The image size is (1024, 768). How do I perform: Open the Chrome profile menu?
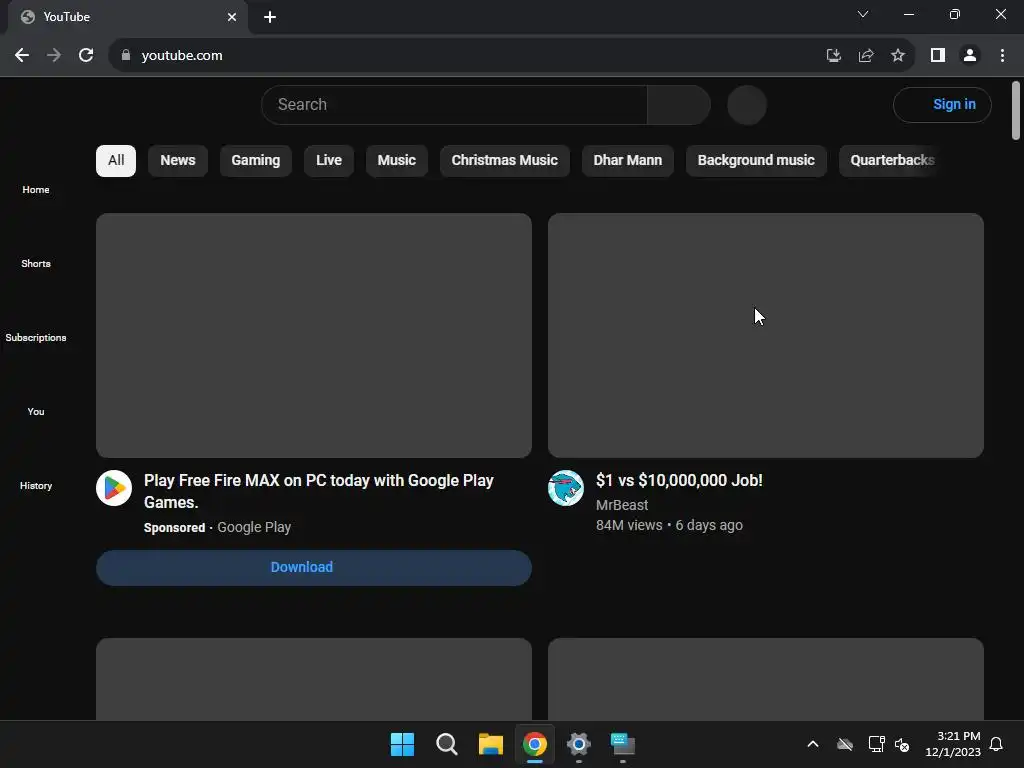pos(970,56)
